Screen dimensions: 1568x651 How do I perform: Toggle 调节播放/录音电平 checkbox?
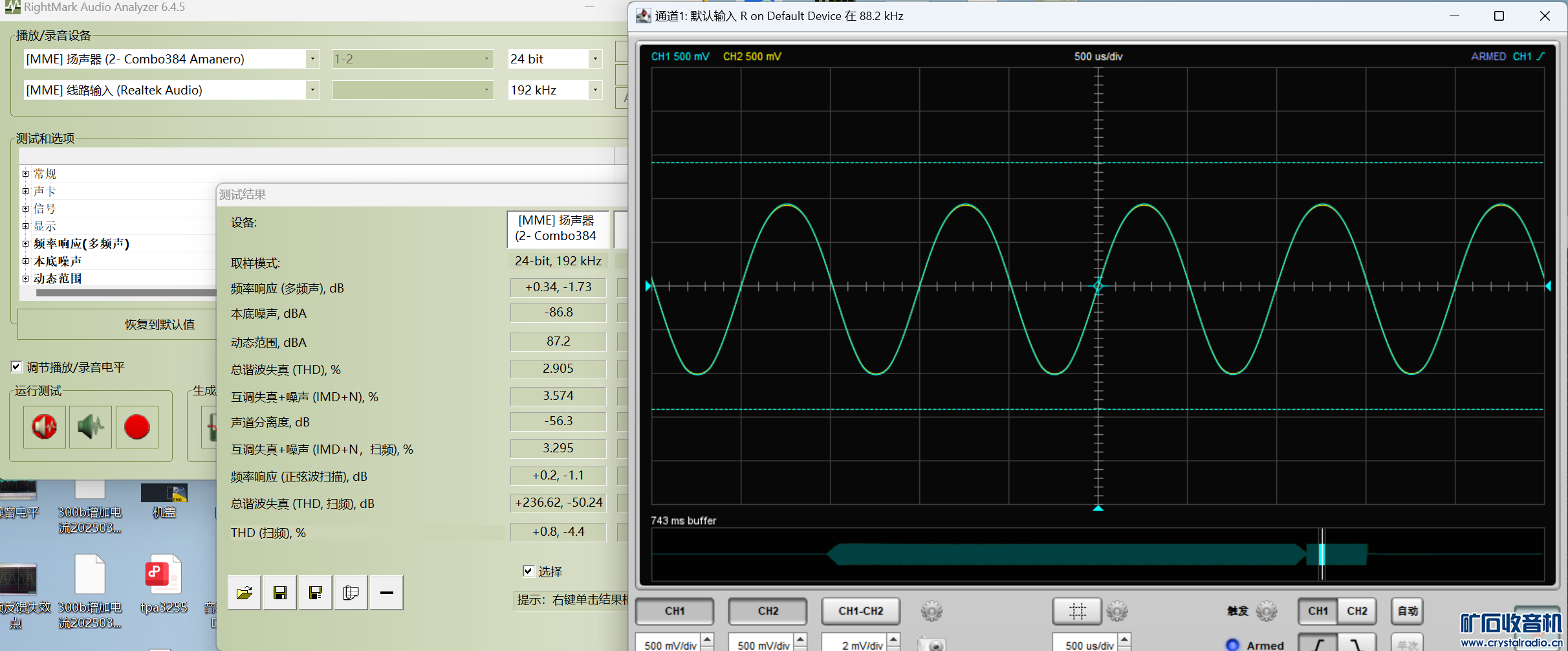17,367
